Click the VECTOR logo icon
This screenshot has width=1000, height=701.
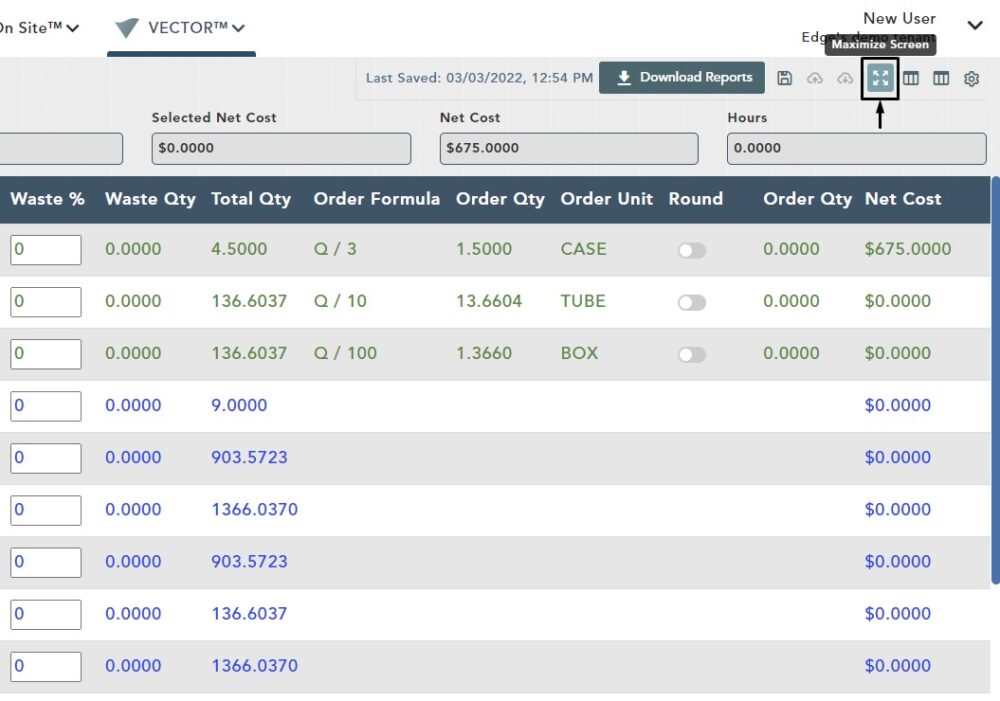point(126,28)
